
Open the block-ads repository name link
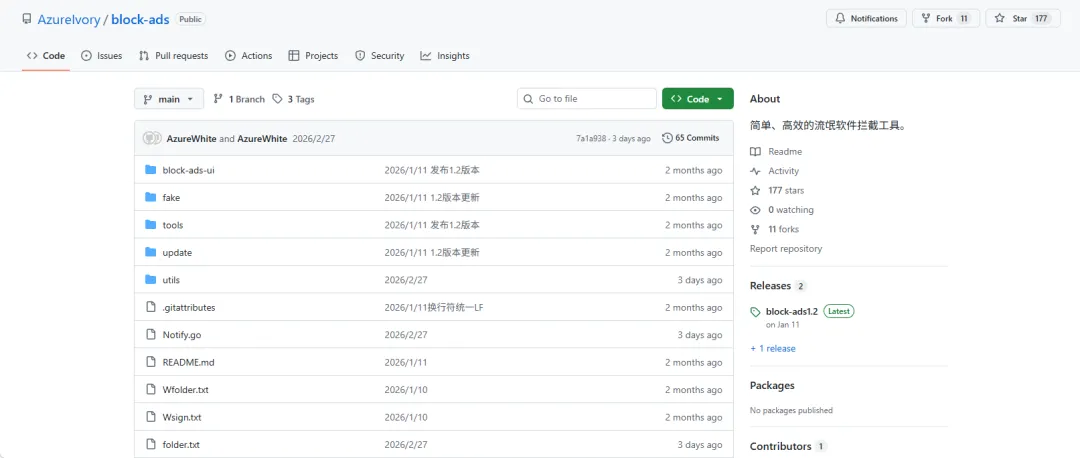point(141,19)
